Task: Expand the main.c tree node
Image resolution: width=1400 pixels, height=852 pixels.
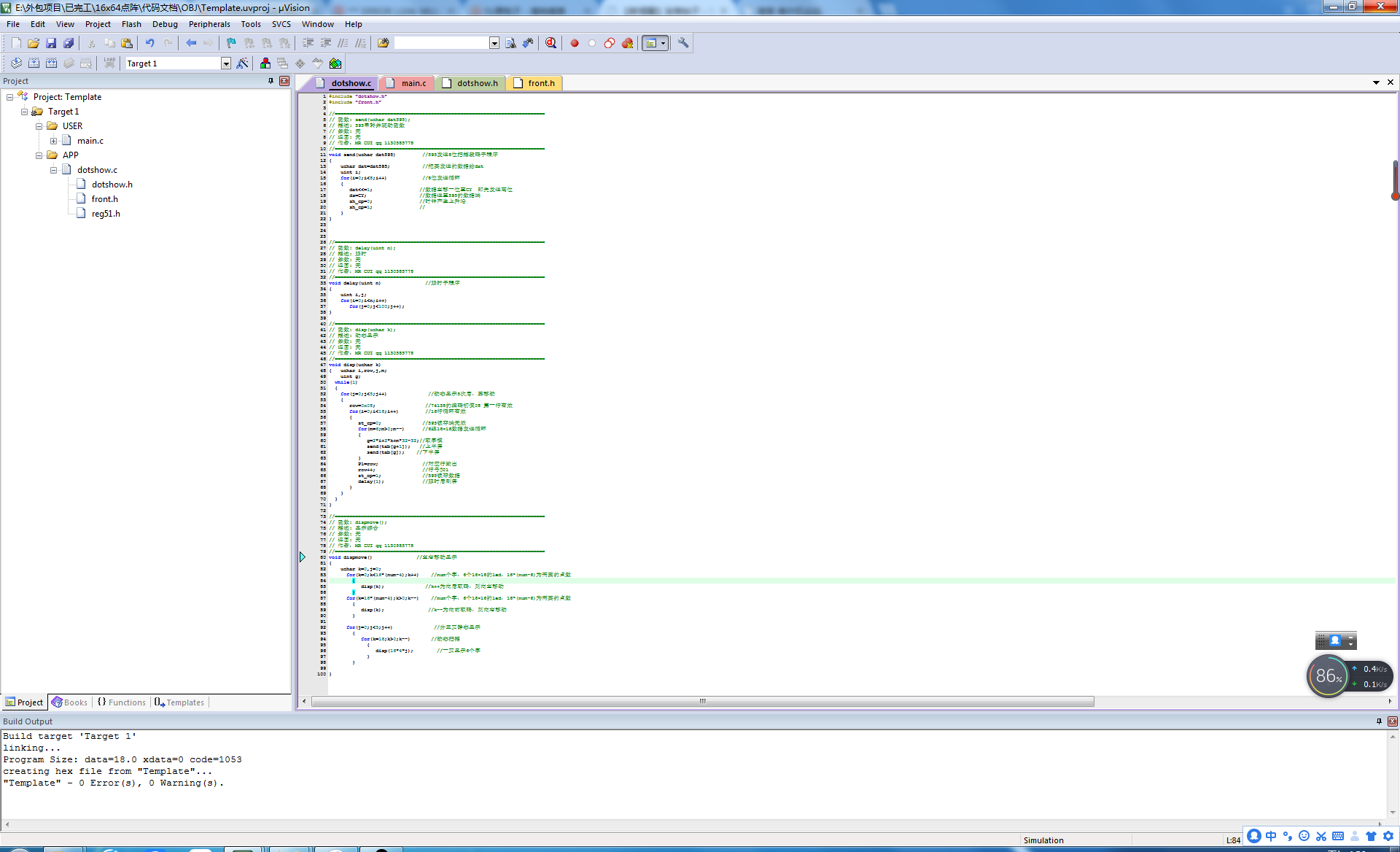Action: tap(53, 141)
